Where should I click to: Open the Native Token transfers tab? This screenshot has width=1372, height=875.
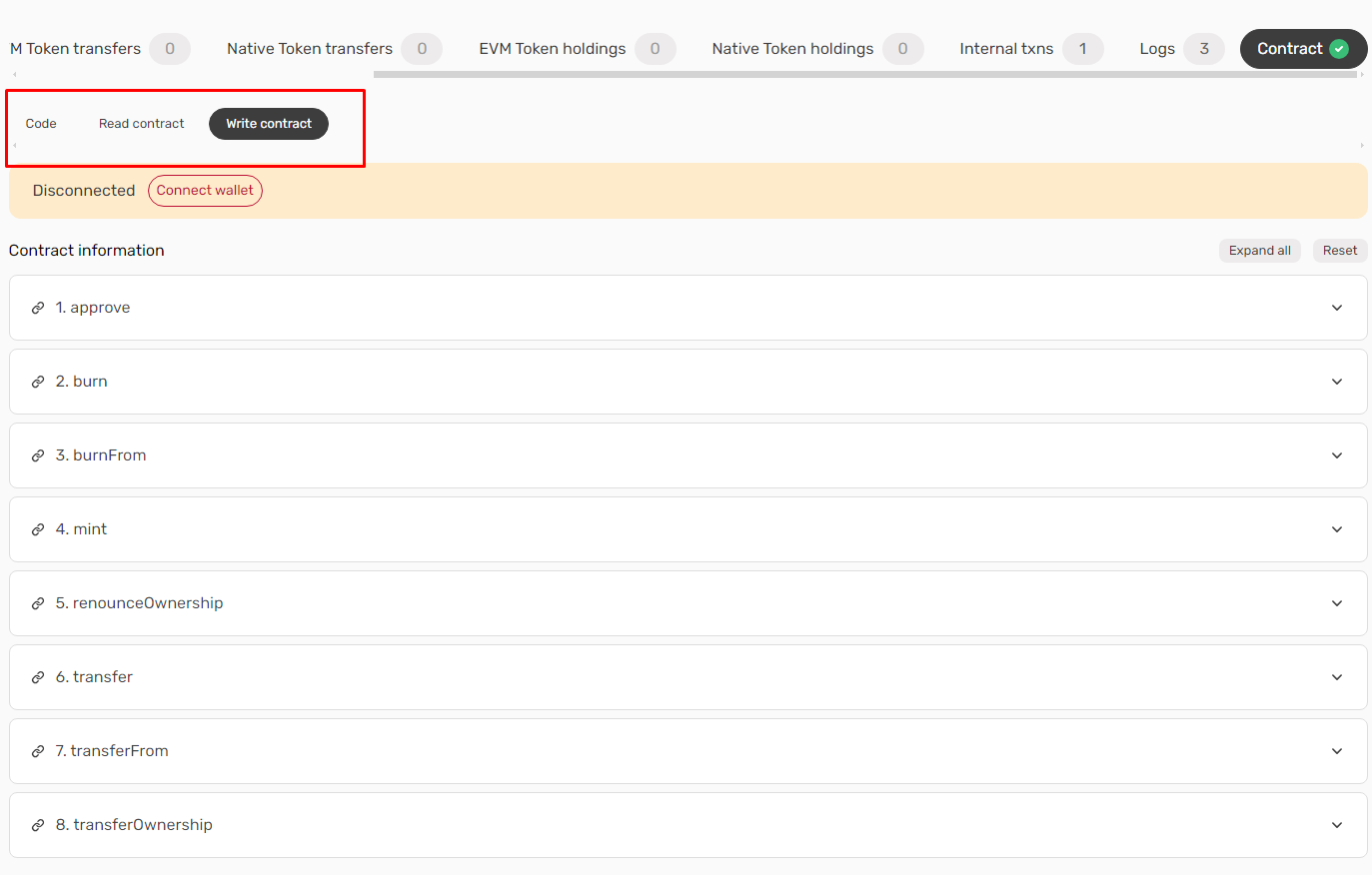pyautogui.click(x=334, y=49)
